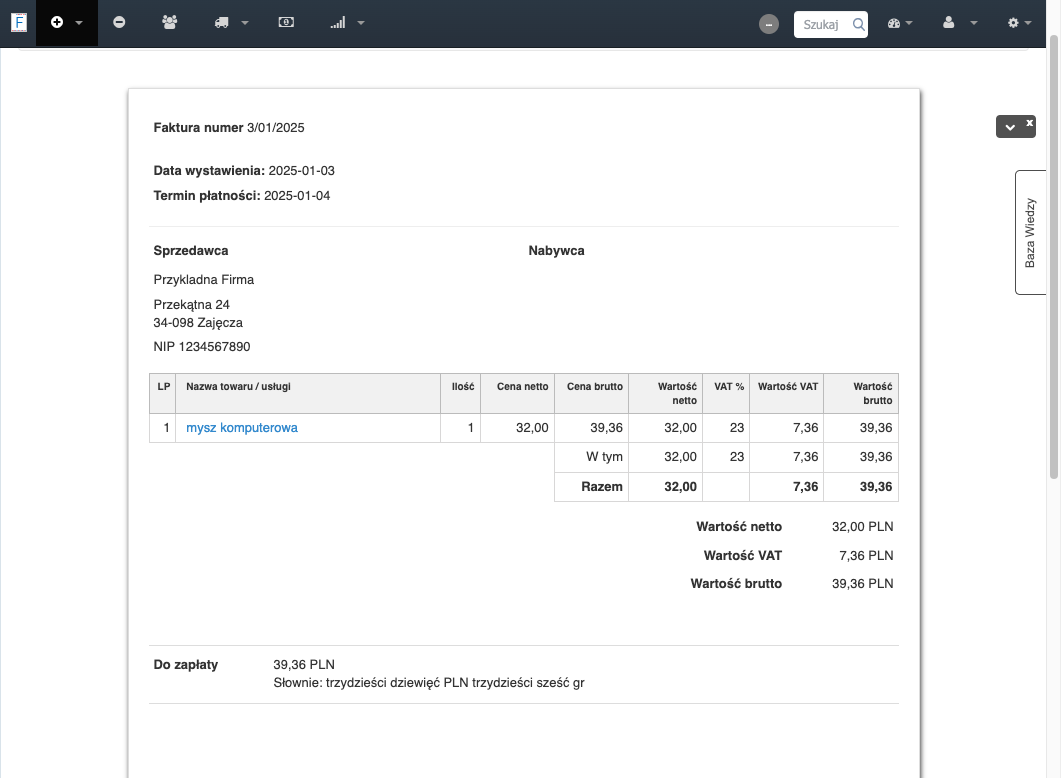Open the banknote payments icon
The image size is (1061, 778).
(286, 22)
